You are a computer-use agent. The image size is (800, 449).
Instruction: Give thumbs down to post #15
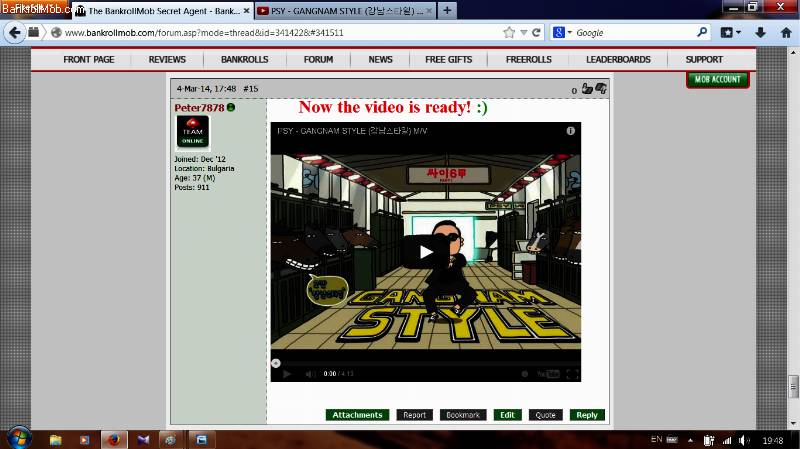601,89
